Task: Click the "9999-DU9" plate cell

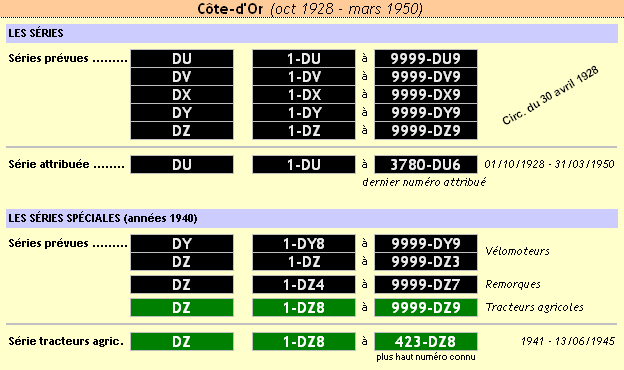Action: [x=425, y=59]
